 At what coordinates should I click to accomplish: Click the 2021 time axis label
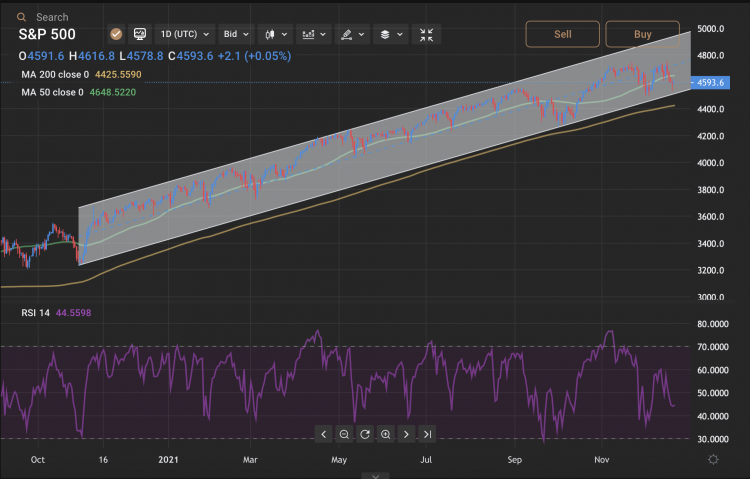click(x=168, y=460)
